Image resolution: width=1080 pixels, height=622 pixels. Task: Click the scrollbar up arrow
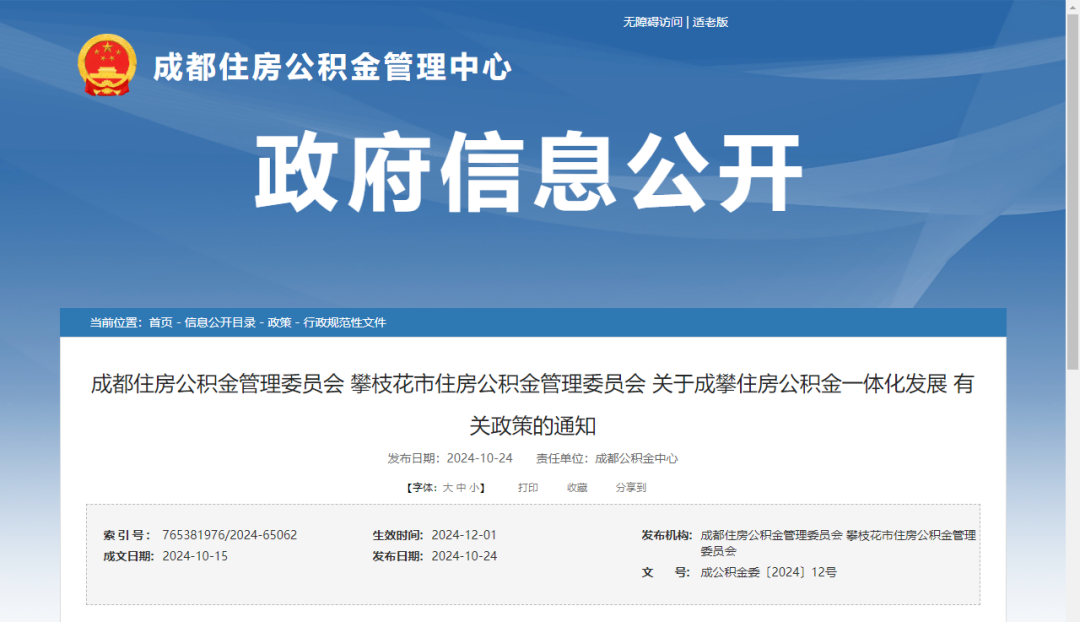[x=1072, y=7]
